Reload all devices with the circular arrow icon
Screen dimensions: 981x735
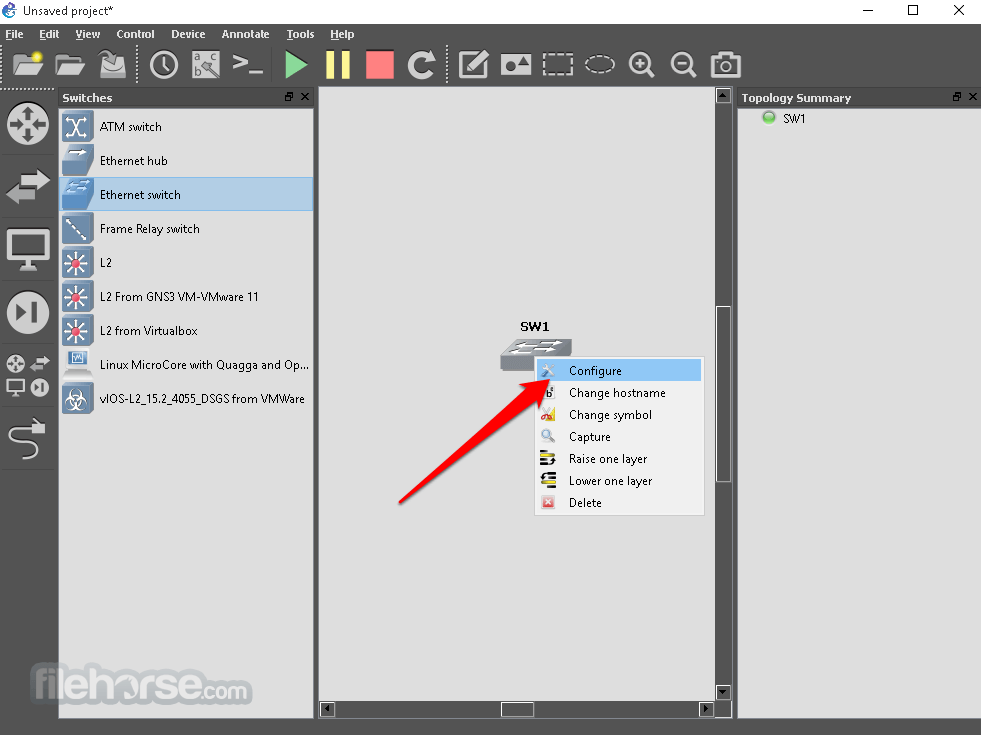pos(421,64)
